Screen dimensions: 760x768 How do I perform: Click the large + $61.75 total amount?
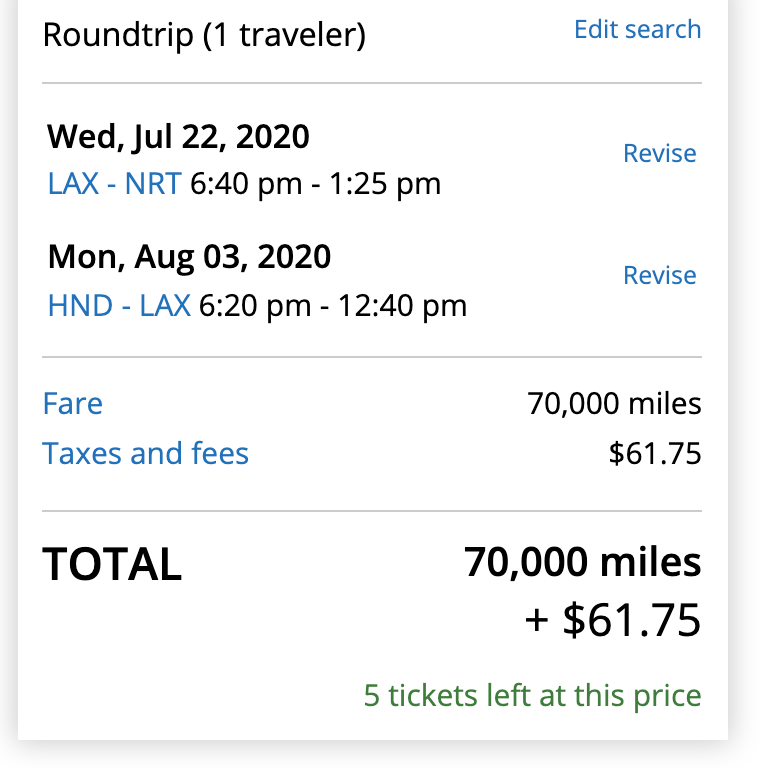(612, 621)
